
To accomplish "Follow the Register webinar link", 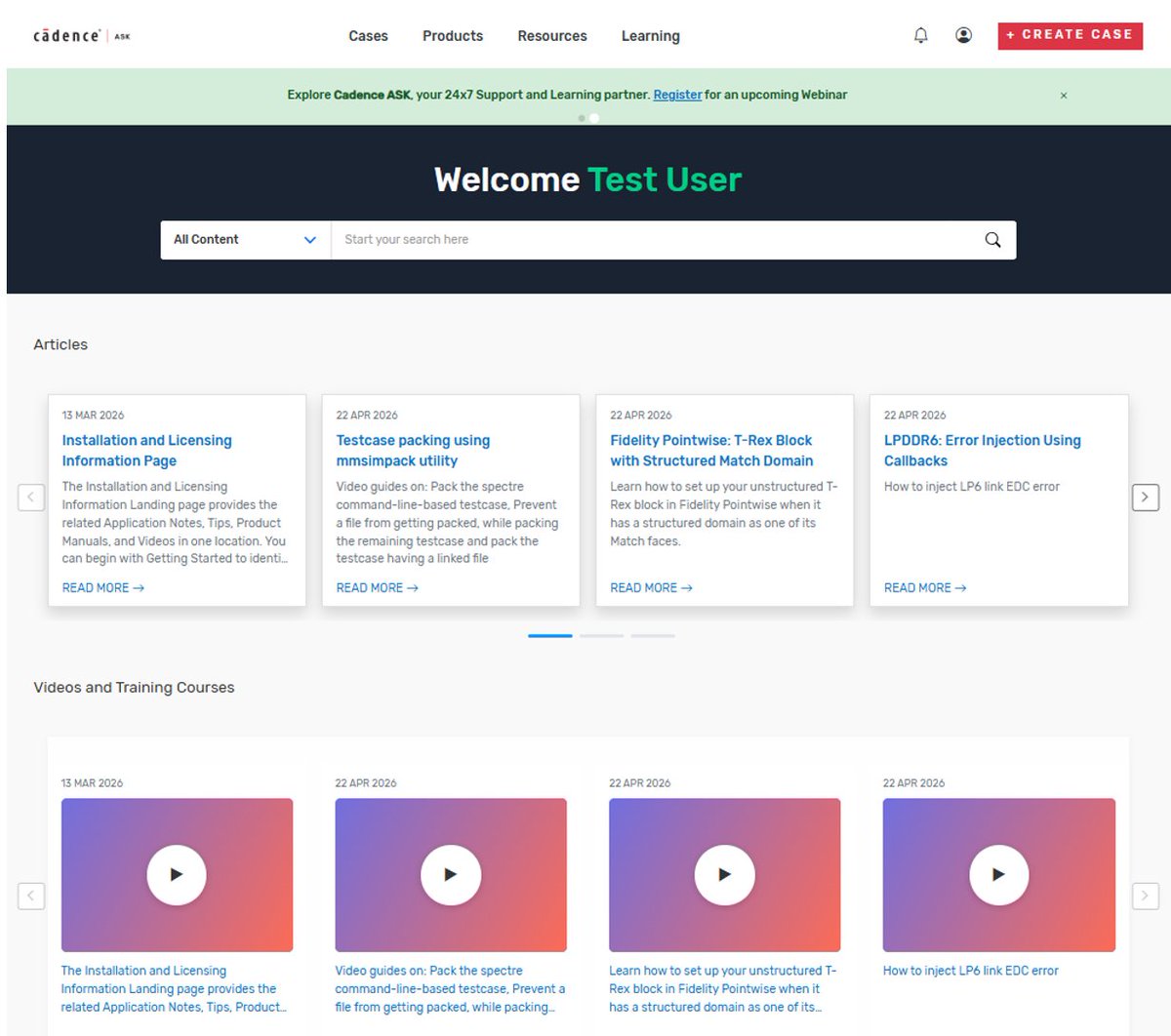I will click(677, 96).
